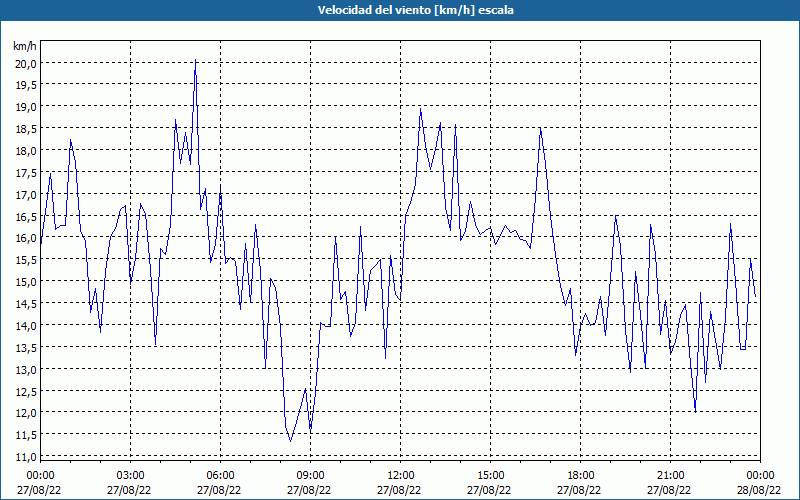Click the '11,5' y-axis value
The width and height of the screenshot is (800, 500).
pyautogui.click(x=26, y=435)
